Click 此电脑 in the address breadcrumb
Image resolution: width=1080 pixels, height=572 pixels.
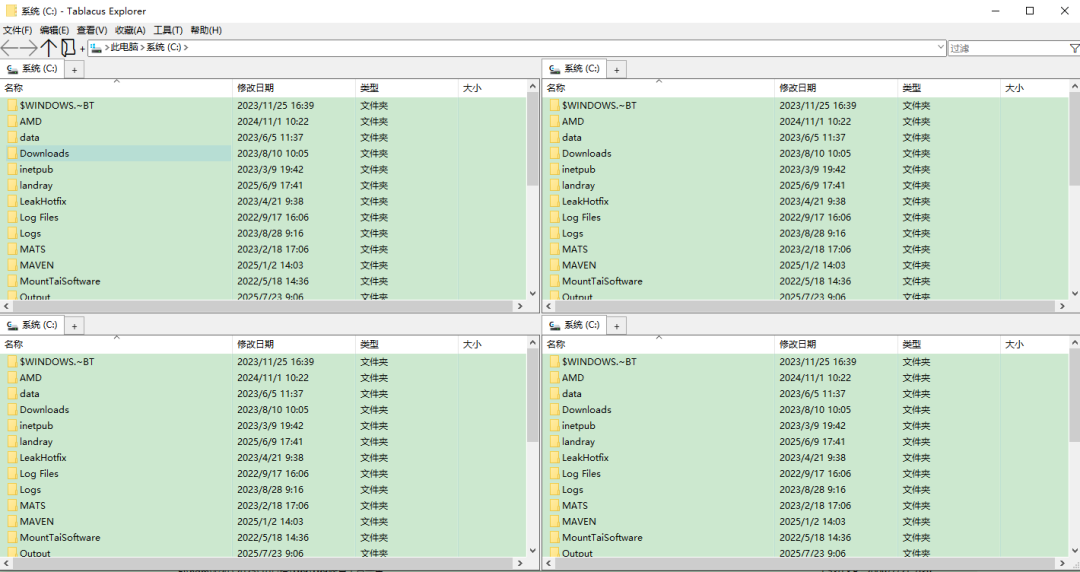pos(125,48)
